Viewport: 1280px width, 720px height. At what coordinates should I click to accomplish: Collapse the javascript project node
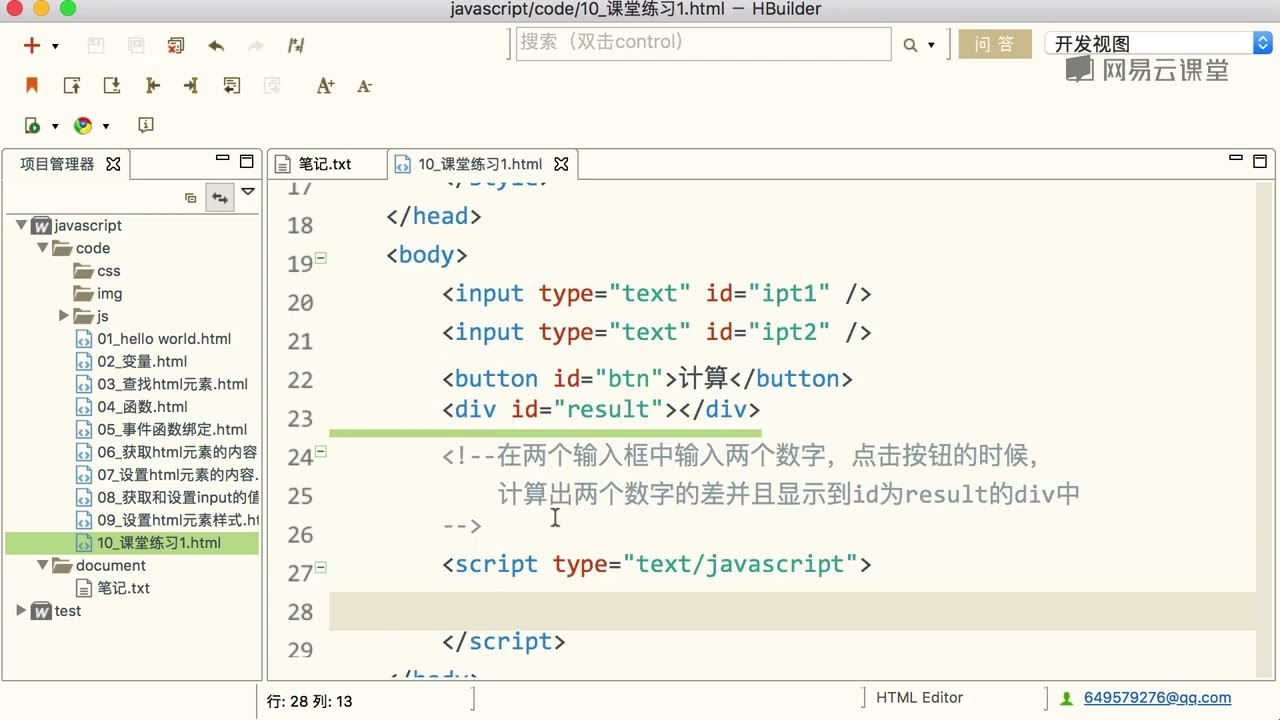tap(21, 226)
